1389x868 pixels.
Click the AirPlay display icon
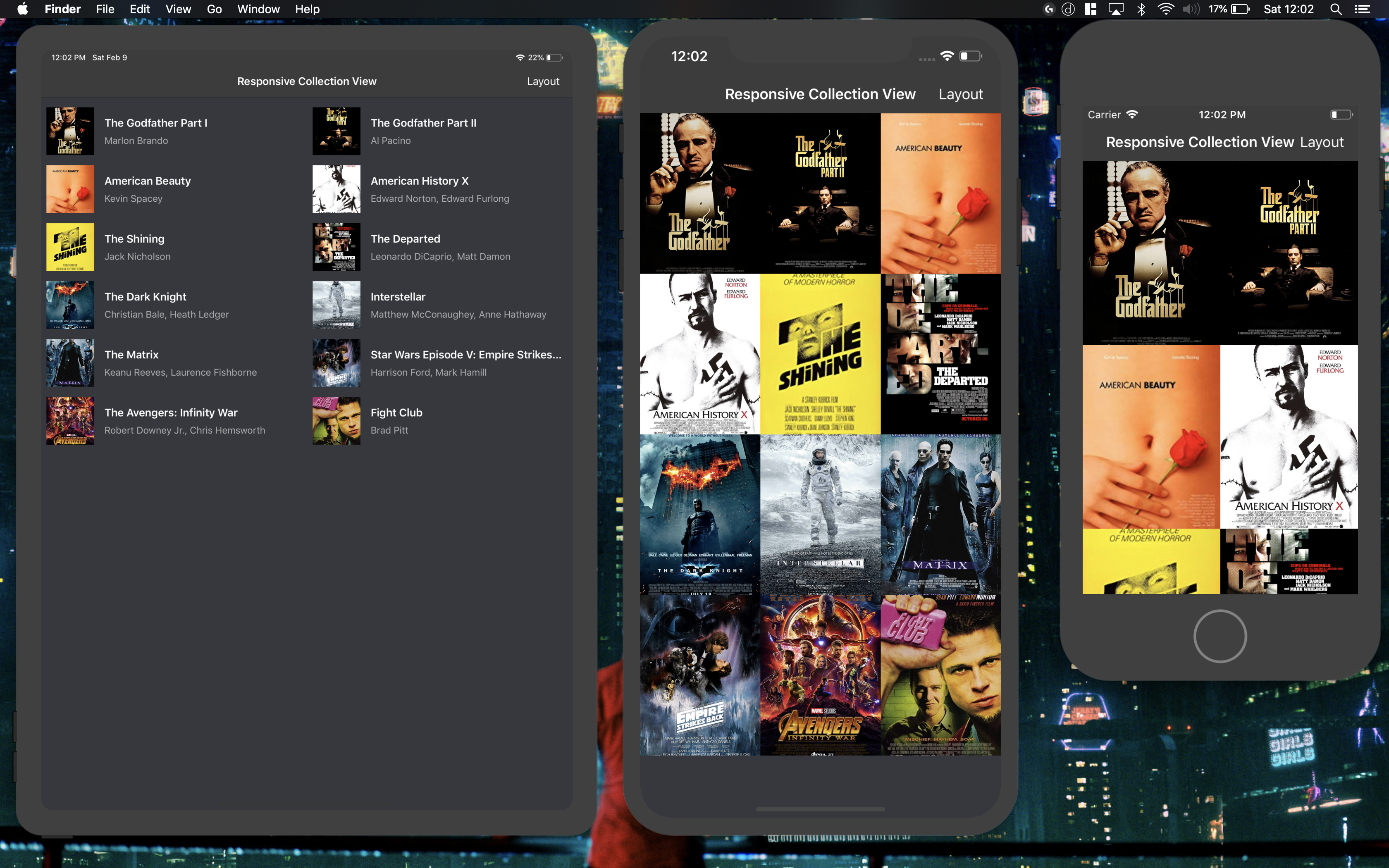pyautogui.click(x=1115, y=9)
